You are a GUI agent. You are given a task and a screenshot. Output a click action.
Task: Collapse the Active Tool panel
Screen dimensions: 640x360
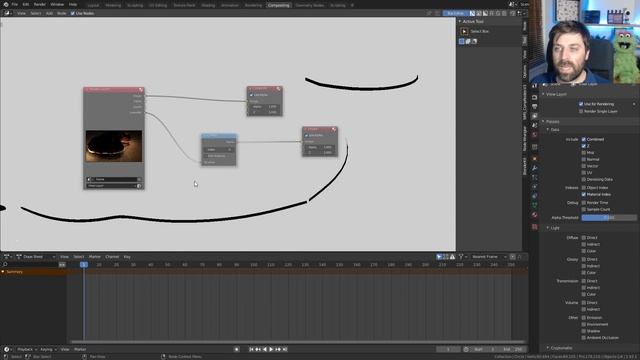460,21
